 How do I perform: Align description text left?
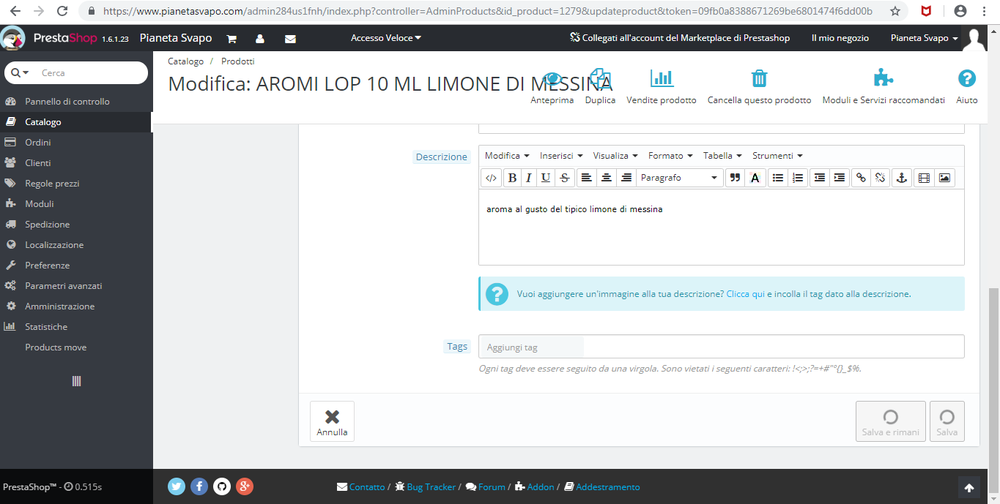point(586,178)
